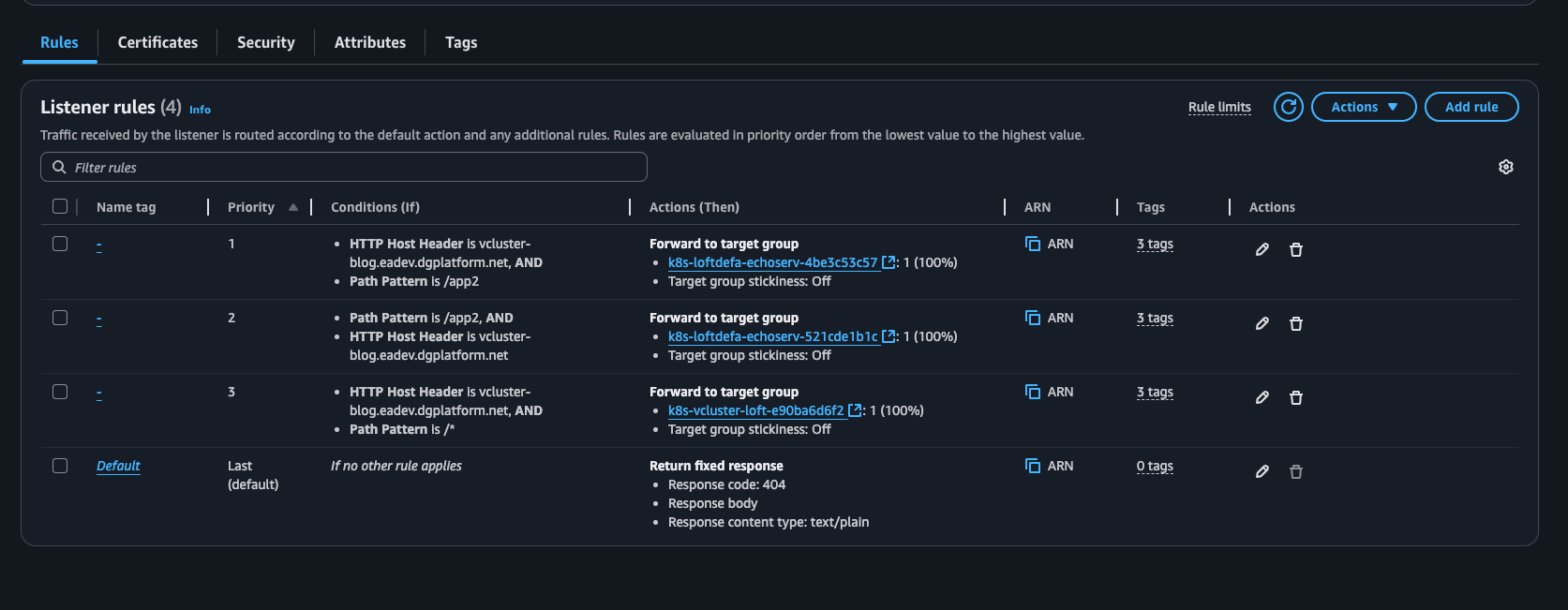Edit the priority 3 rule
The width and height of the screenshot is (1568, 610).
point(1262,397)
